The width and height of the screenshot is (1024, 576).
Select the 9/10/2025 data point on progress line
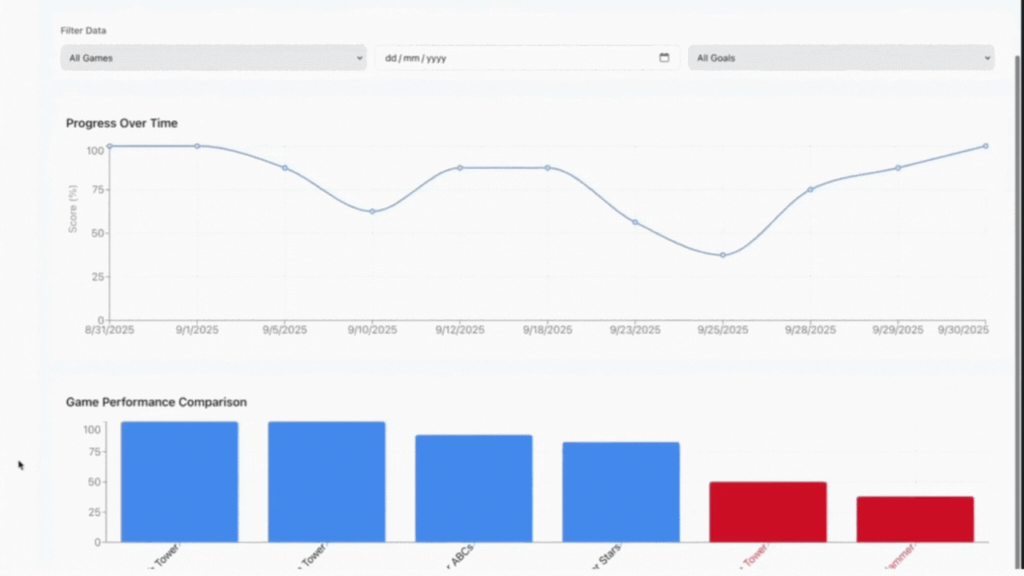(x=372, y=211)
